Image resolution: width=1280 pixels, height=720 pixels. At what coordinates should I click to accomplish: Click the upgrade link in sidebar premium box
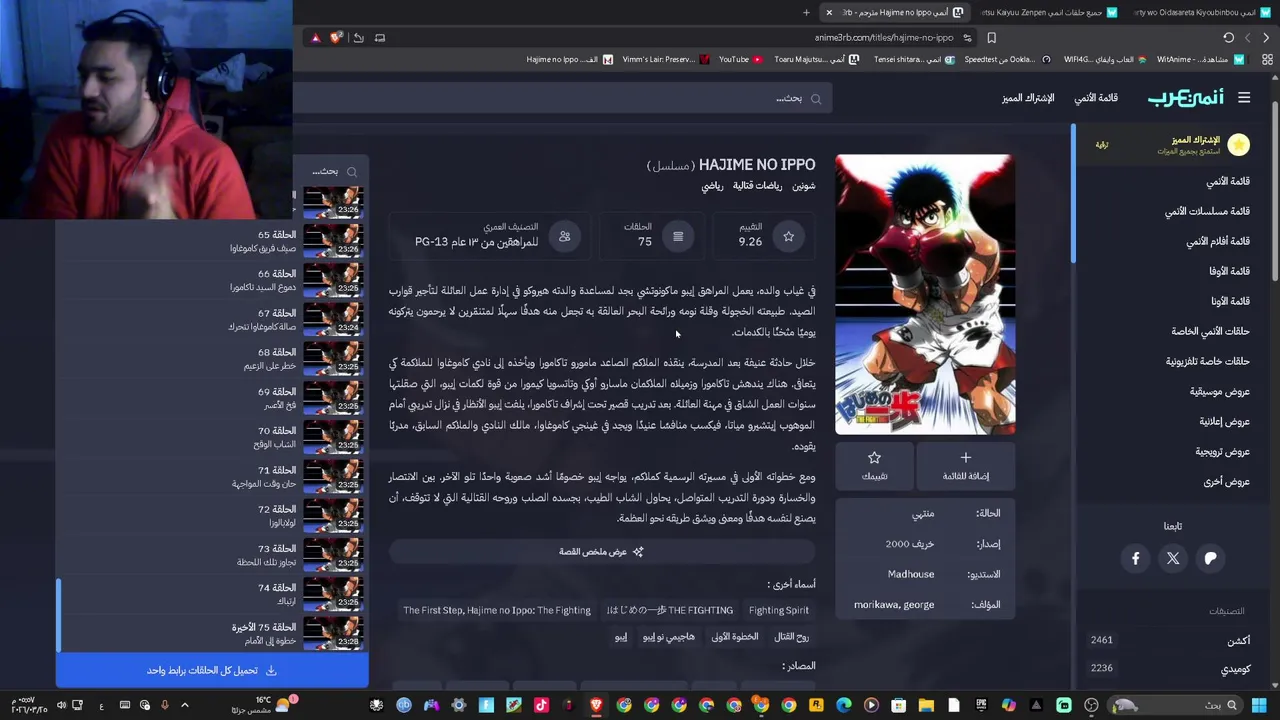pyautogui.click(x=1102, y=145)
